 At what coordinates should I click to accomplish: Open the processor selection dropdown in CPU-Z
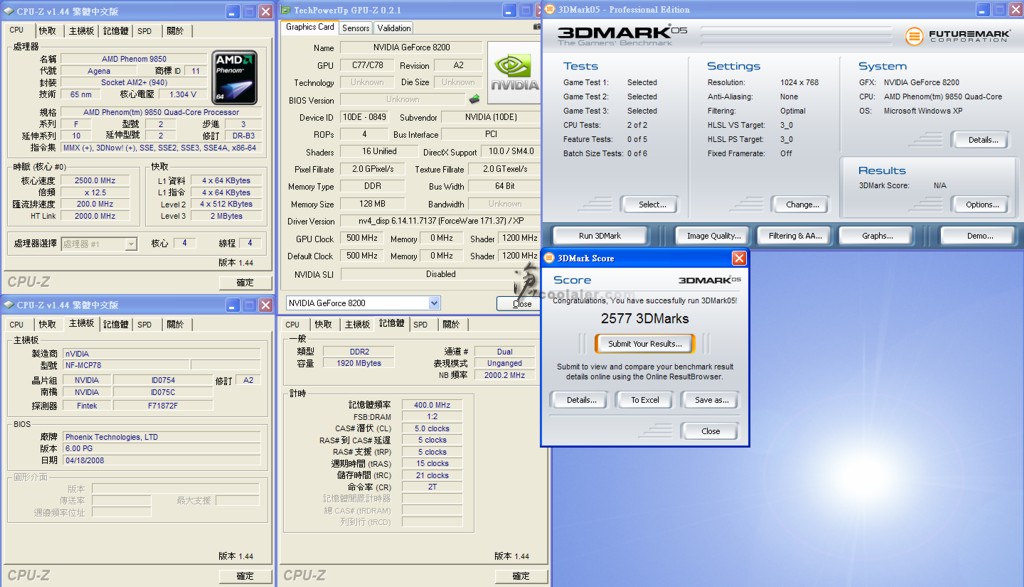131,244
